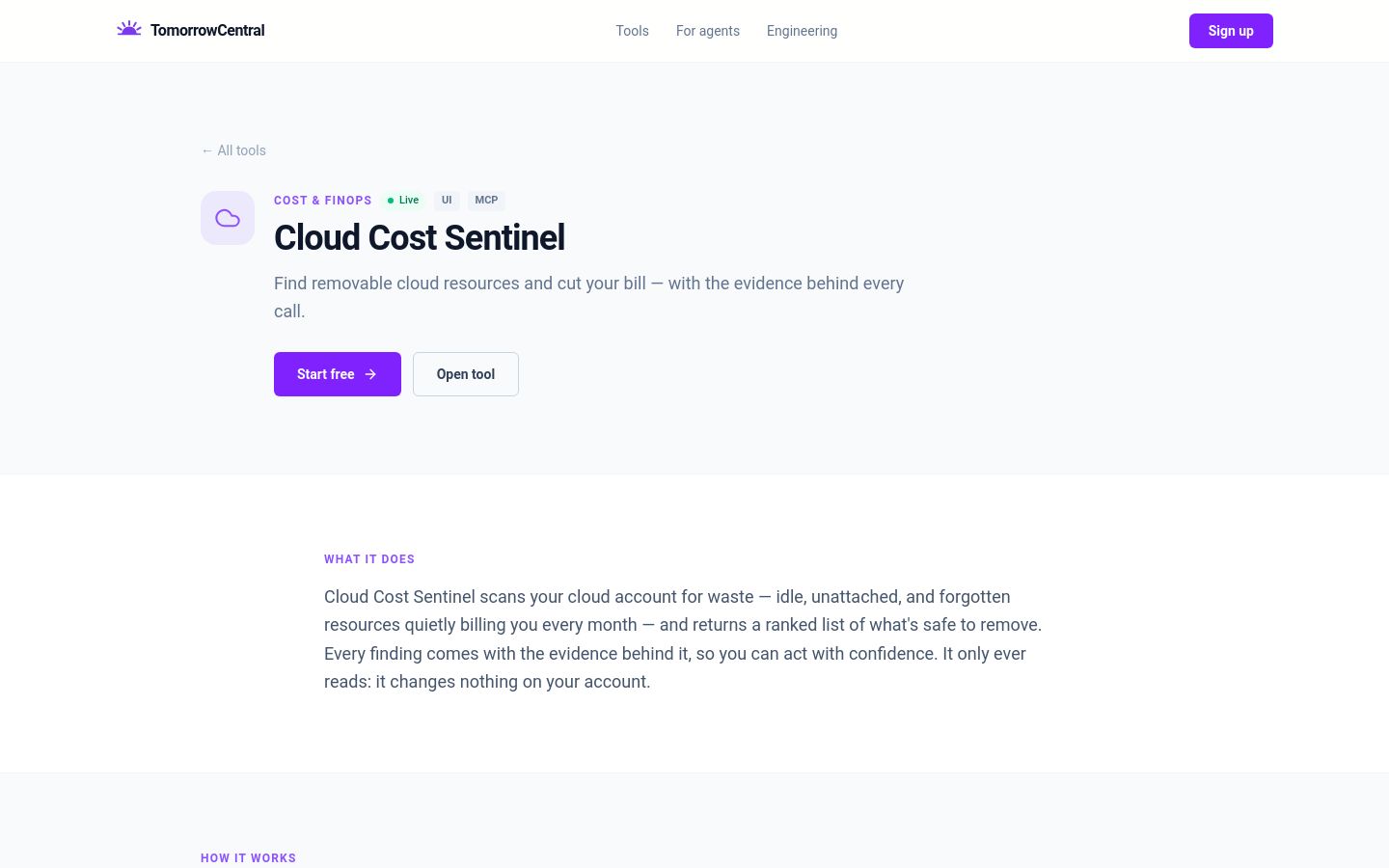Go to the Engineering nav link
The height and width of the screenshot is (868, 1389).
[802, 31]
